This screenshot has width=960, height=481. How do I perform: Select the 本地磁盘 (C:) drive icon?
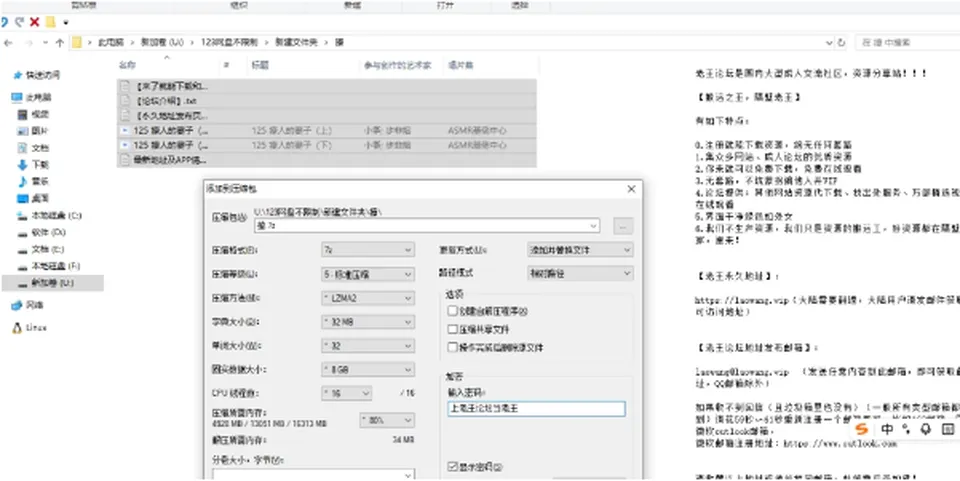pyautogui.click(x=22, y=215)
